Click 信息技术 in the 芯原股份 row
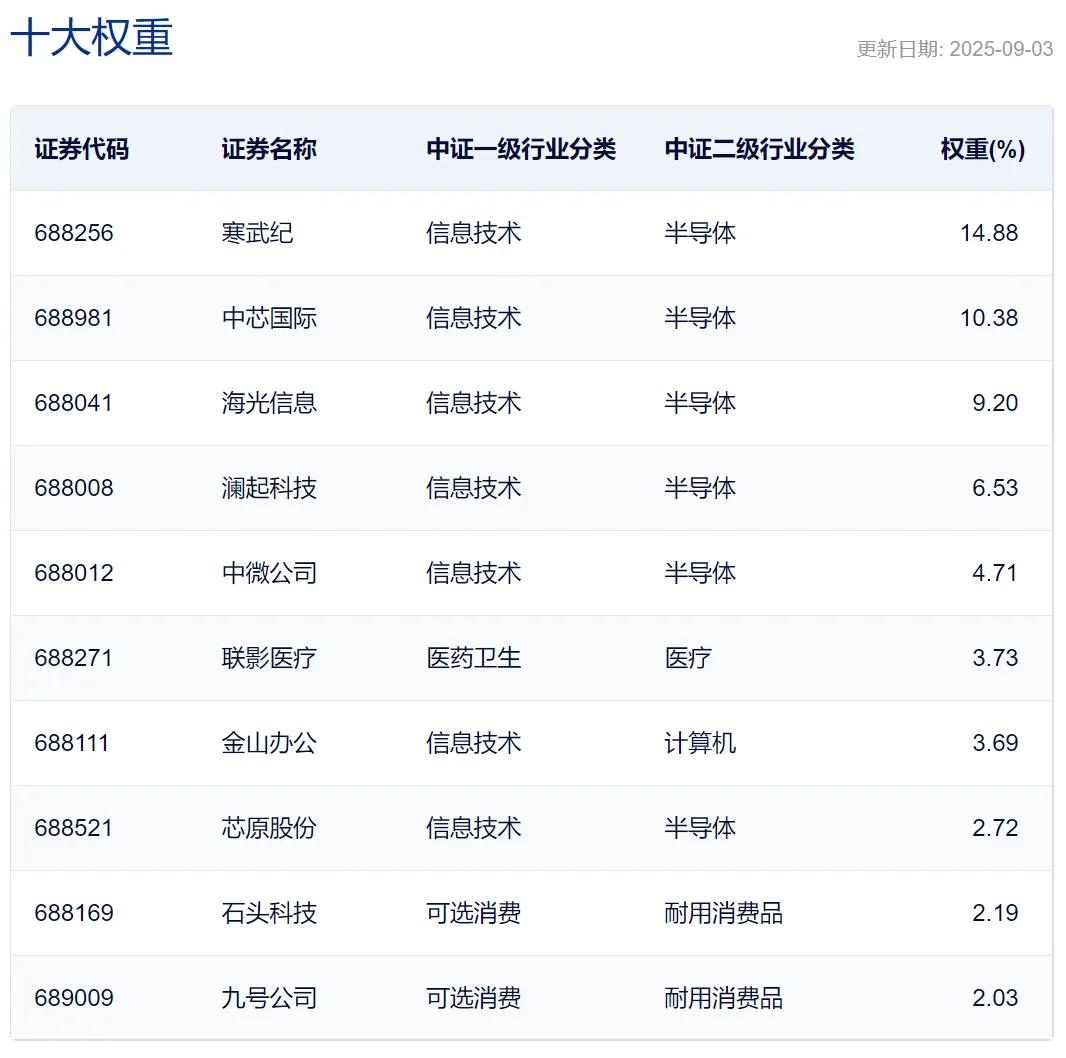 click(x=474, y=827)
